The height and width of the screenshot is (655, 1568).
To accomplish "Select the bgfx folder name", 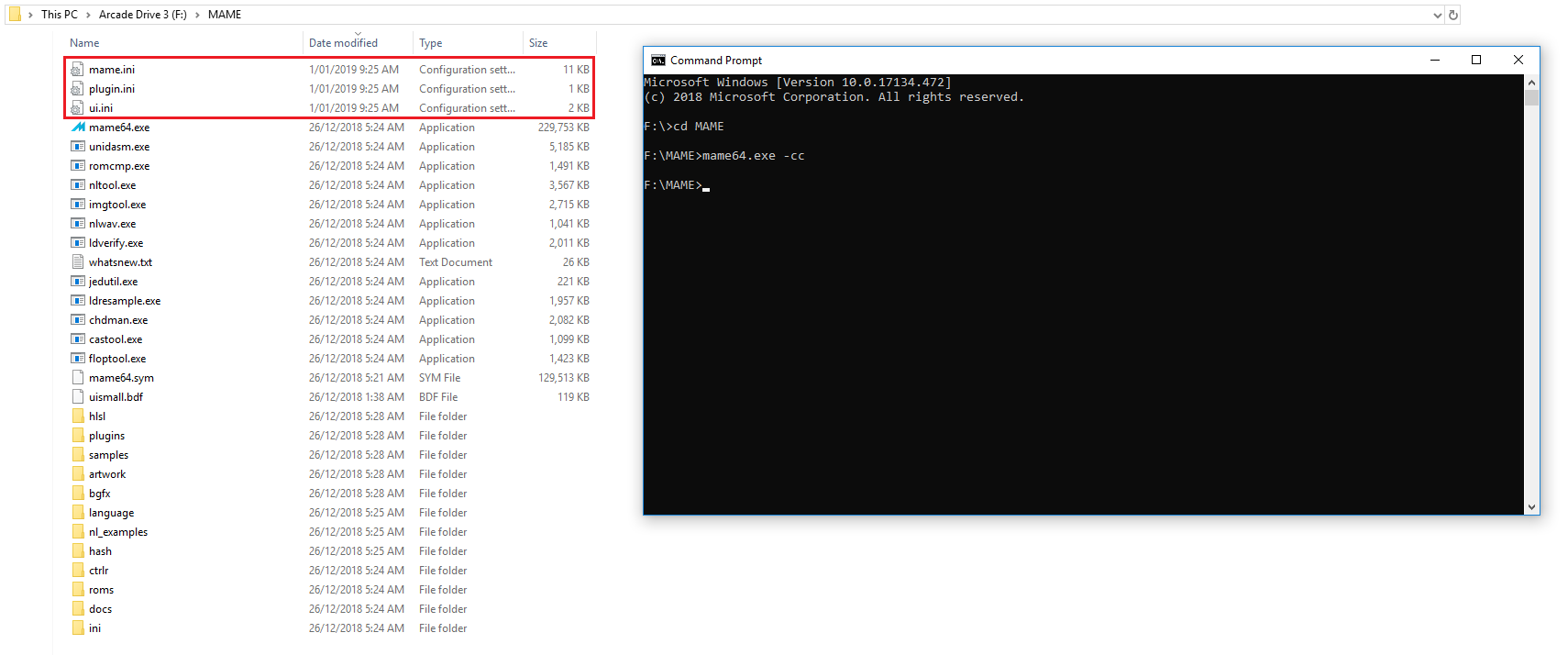I will [x=100, y=494].
